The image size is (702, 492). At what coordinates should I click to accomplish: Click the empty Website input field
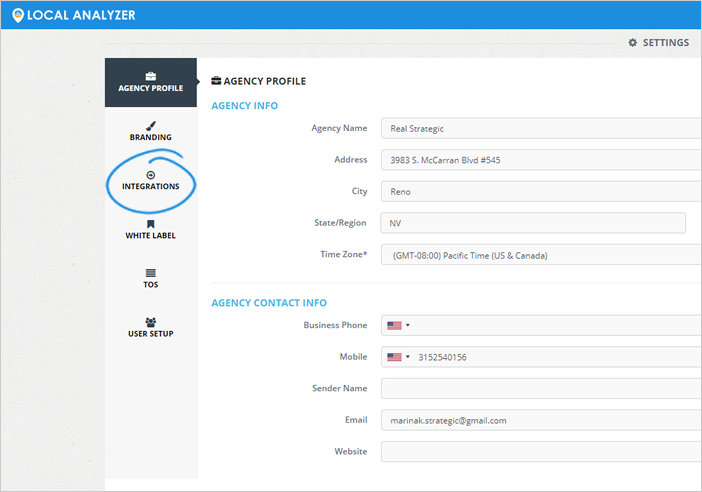540,452
